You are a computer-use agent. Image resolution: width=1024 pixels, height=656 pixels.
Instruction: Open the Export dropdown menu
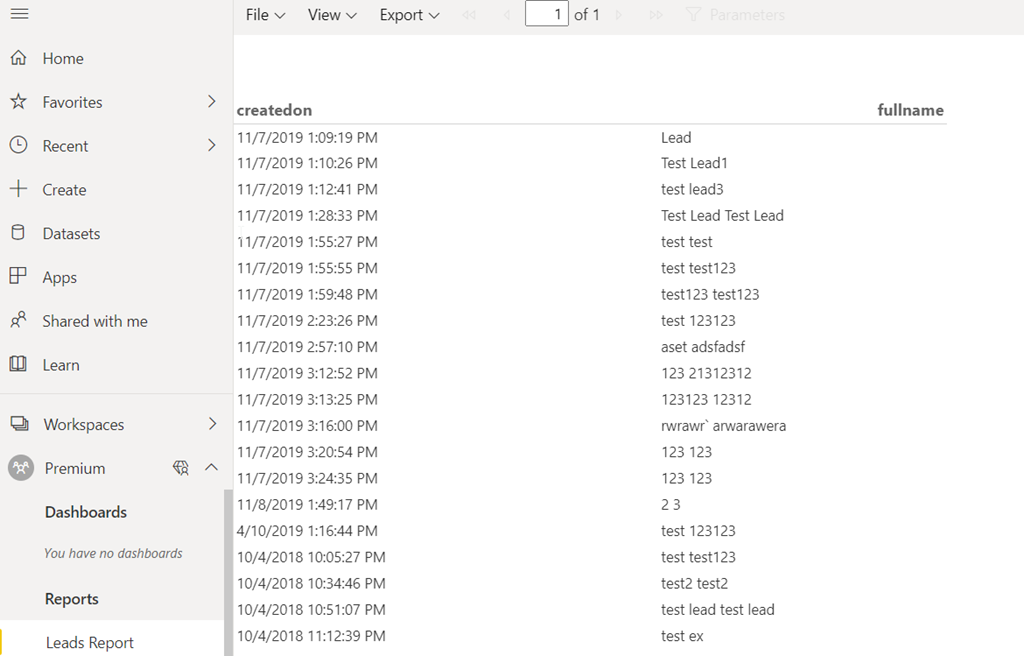coord(409,15)
